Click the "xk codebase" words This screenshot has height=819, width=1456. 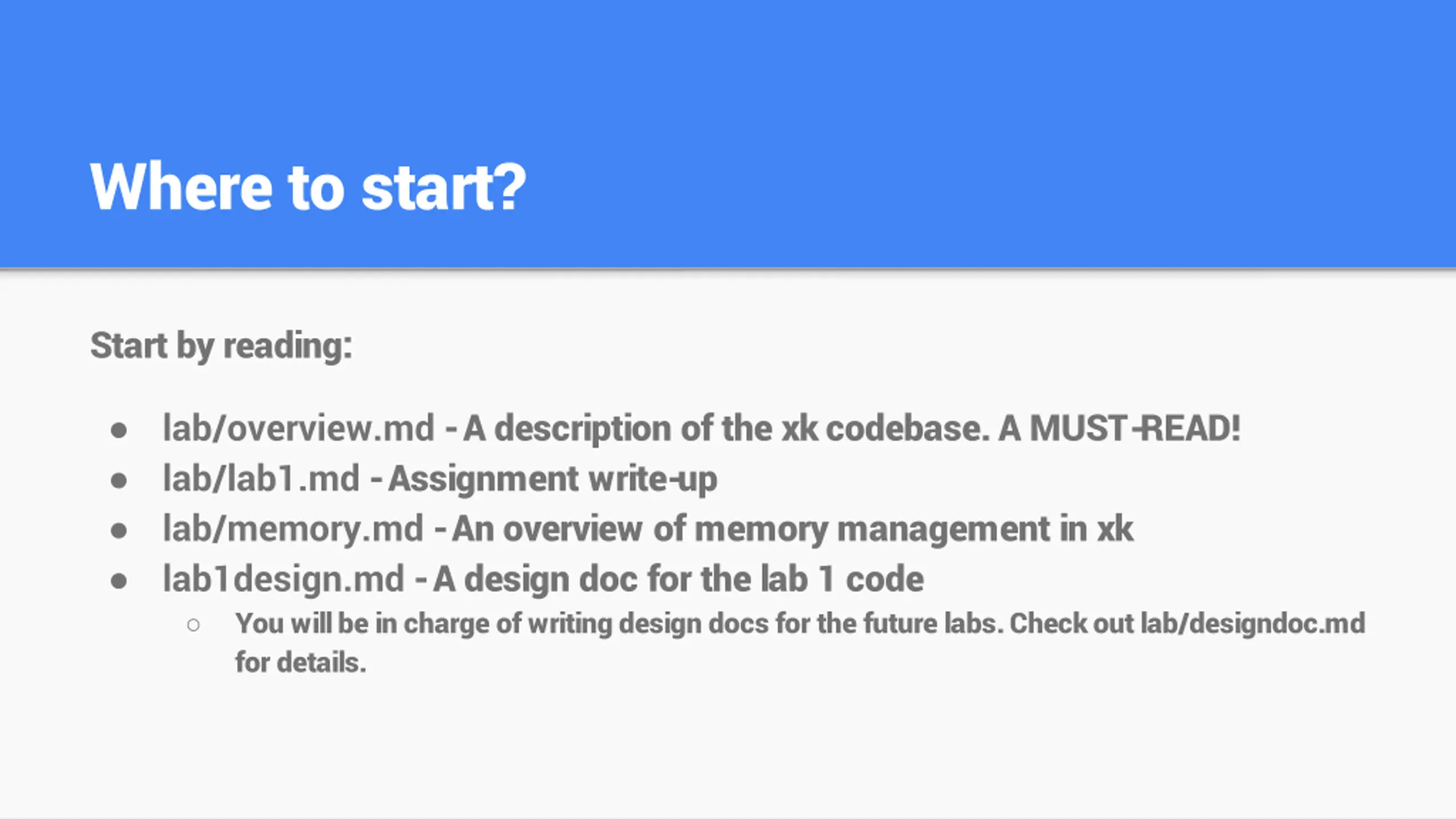click(886, 428)
